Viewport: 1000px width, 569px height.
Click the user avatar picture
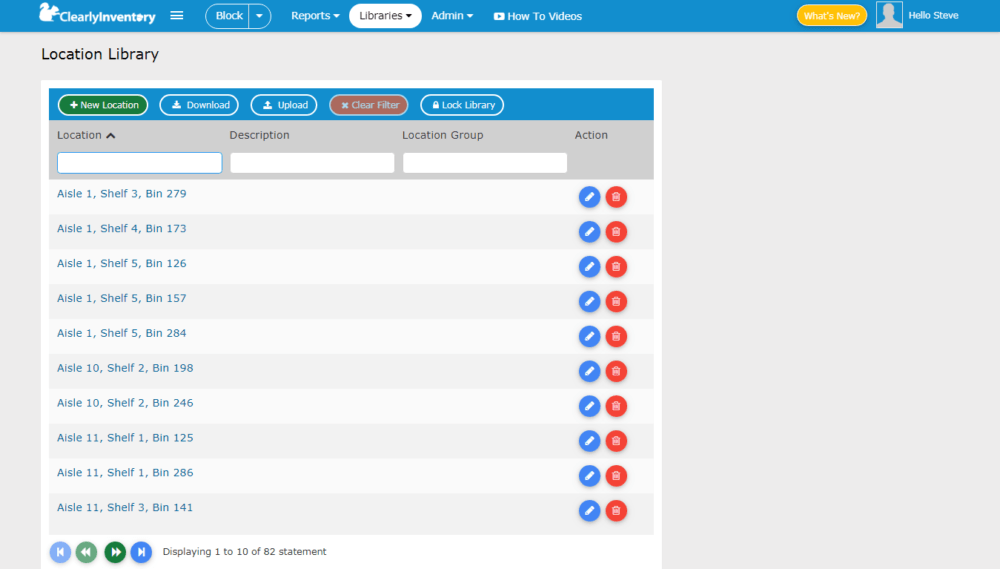[x=889, y=15]
